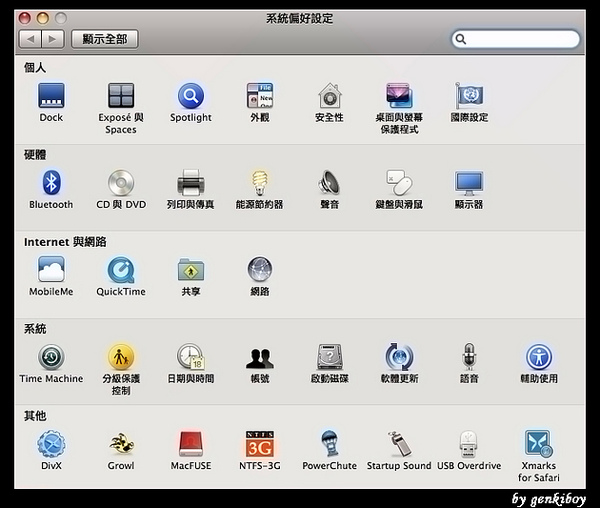Click the 顯示全部 show all button
This screenshot has height=508, width=600.
pos(105,39)
